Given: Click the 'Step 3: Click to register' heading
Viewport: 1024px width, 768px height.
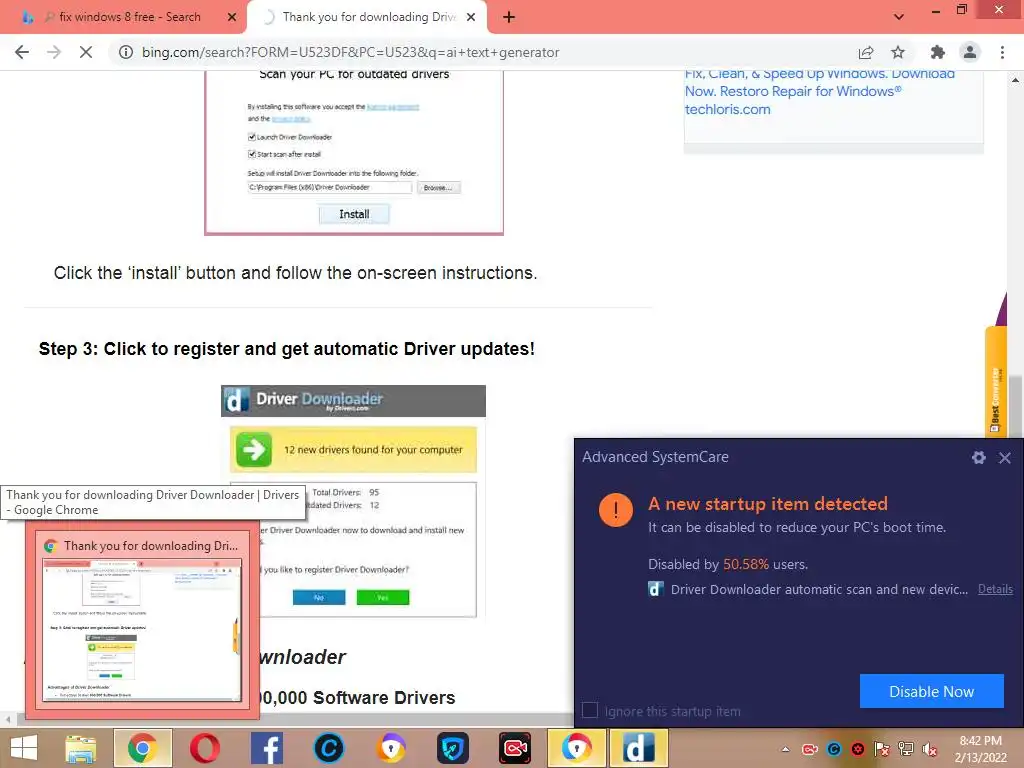Looking at the screenshot, I should coord(287,349).
